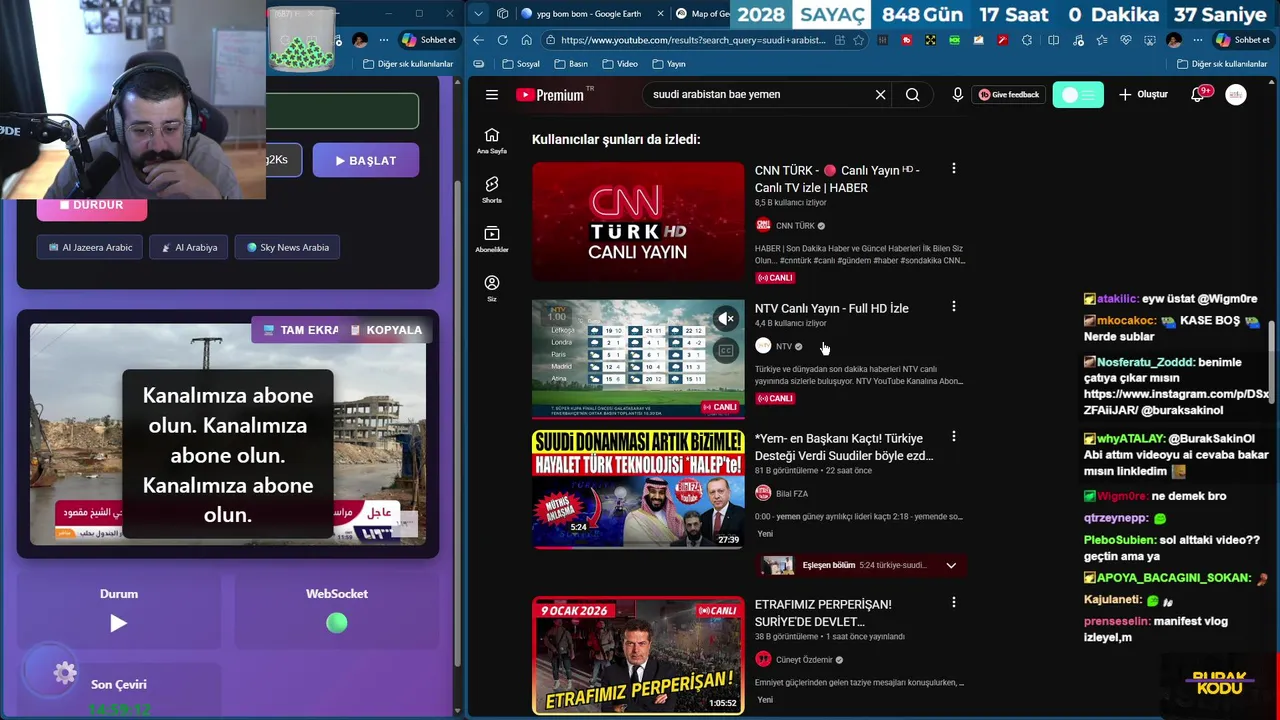Open the CNN TÜRK channel link
Viewport: 1280px width, 720px height.
coord(795,226)
